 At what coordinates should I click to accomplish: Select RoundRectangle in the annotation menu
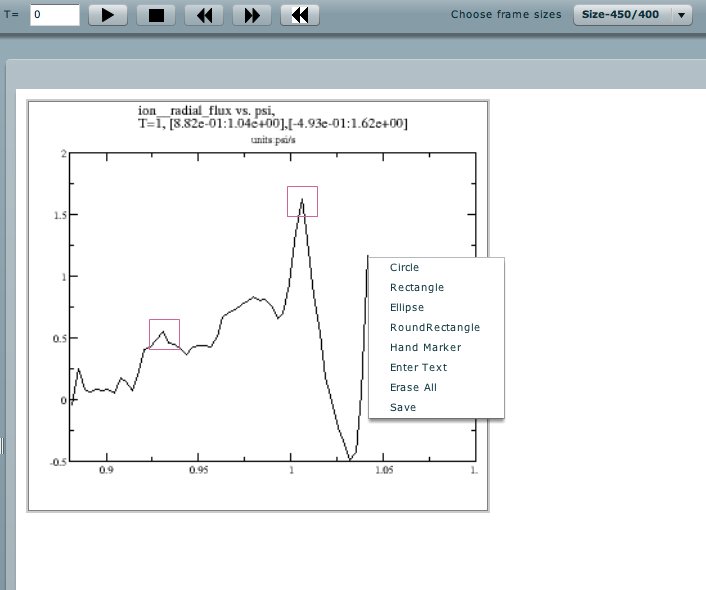coord(435,327)
